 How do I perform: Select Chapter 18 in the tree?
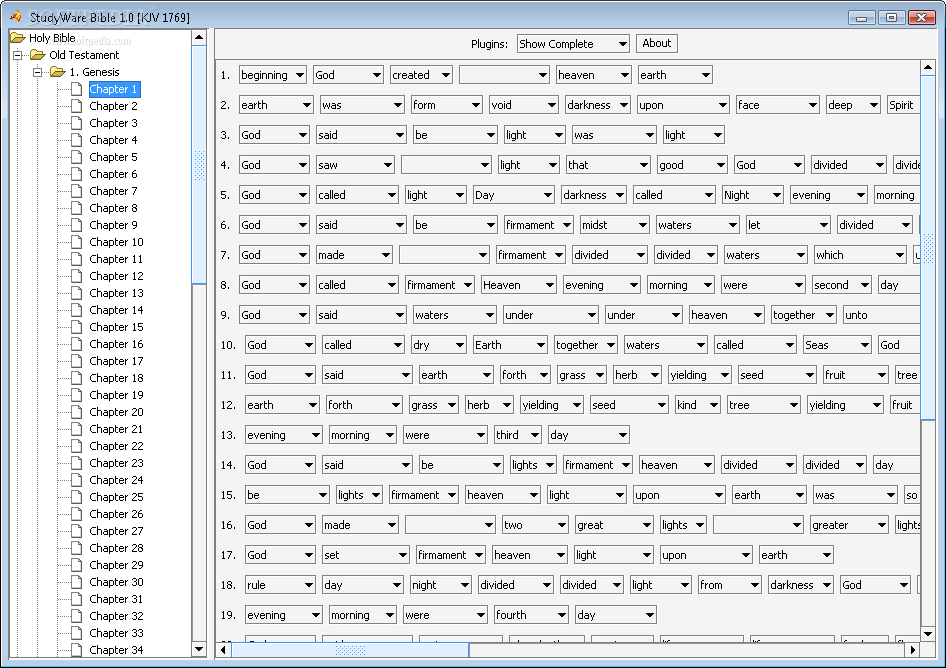(116, 378)
